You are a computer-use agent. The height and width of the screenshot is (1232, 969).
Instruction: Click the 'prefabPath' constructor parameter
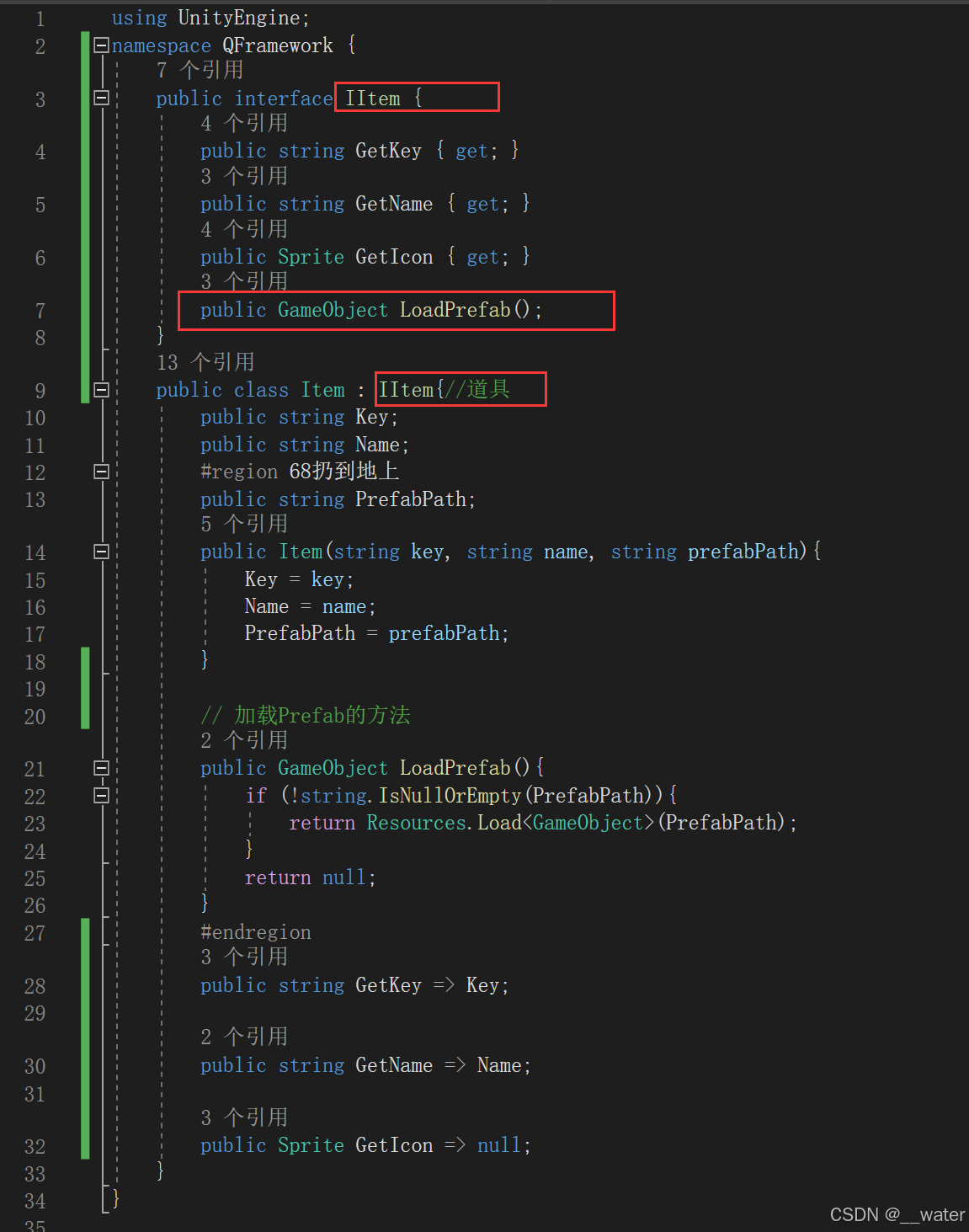743,552
